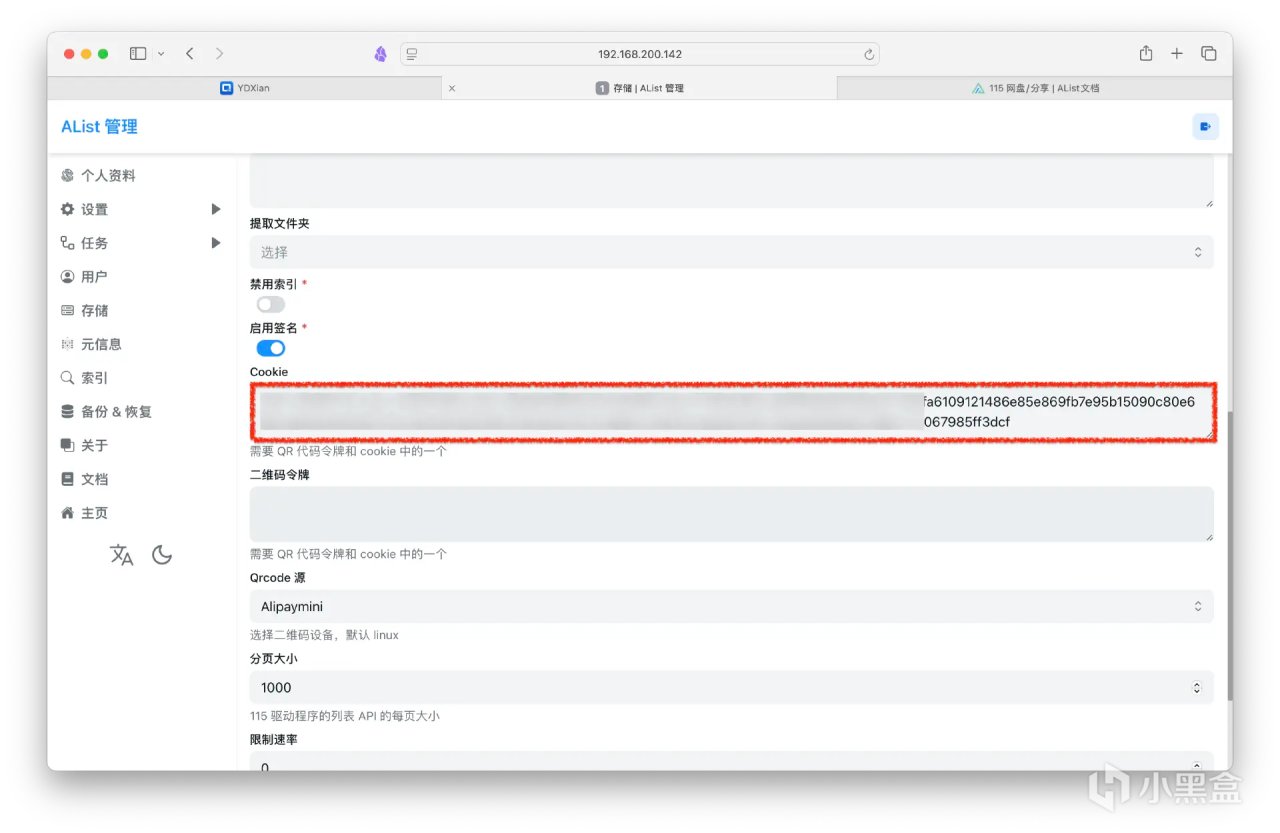Toggle the 禁用索引 switch

coord(271,304)
